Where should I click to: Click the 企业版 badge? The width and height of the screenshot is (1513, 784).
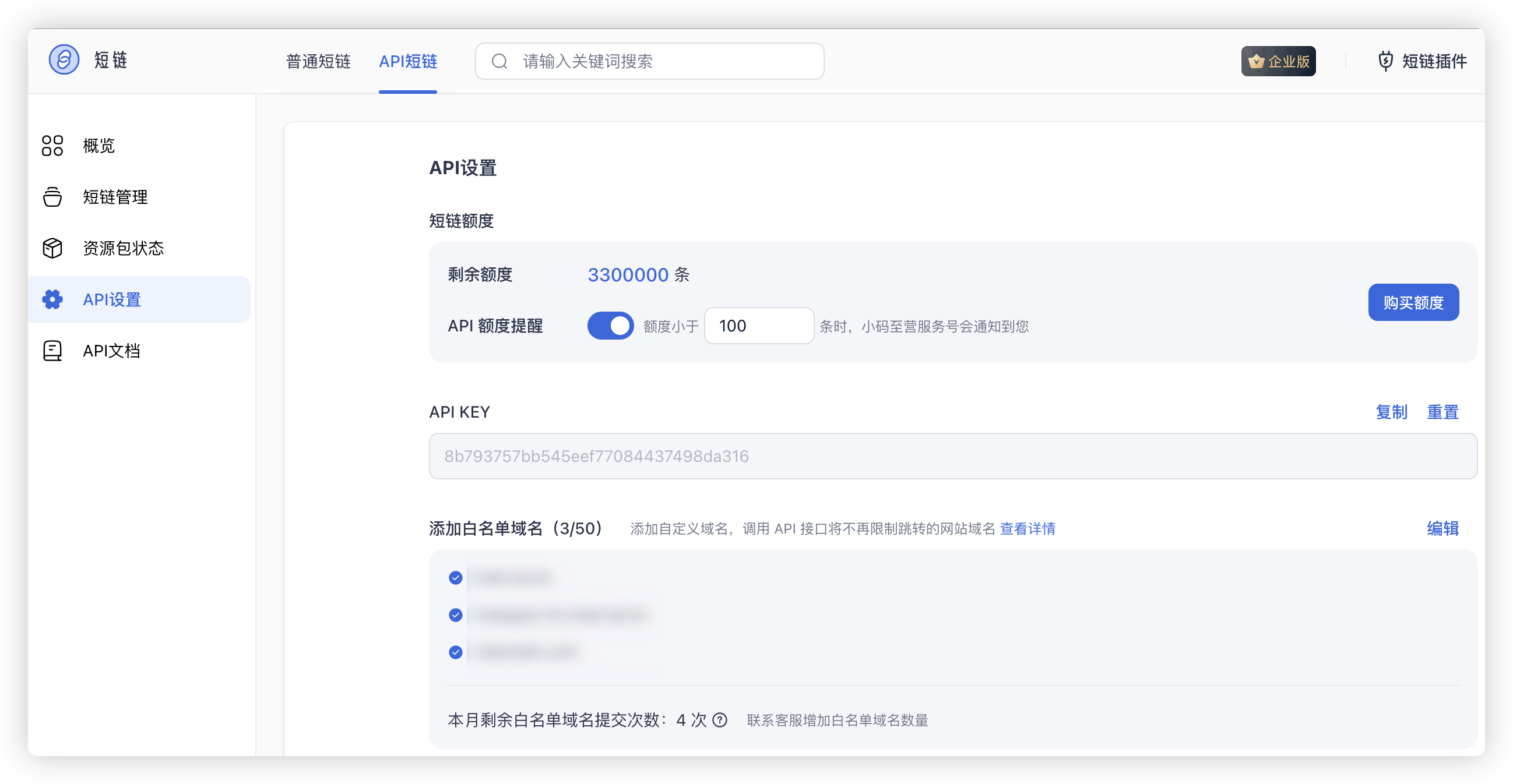click(x=1278, y=61)
